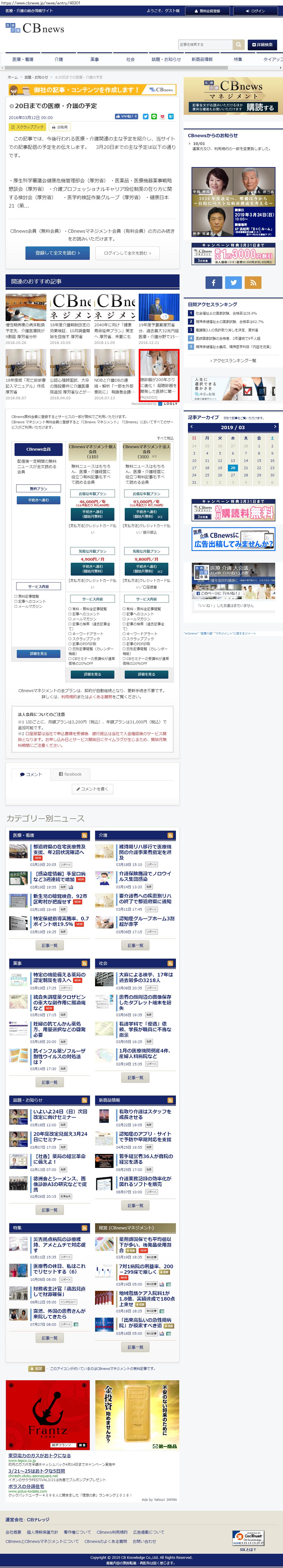Go to next month in archive calendar
Image resolution: width=283 pixels, height=1568 pixels.
click(275, 427)
